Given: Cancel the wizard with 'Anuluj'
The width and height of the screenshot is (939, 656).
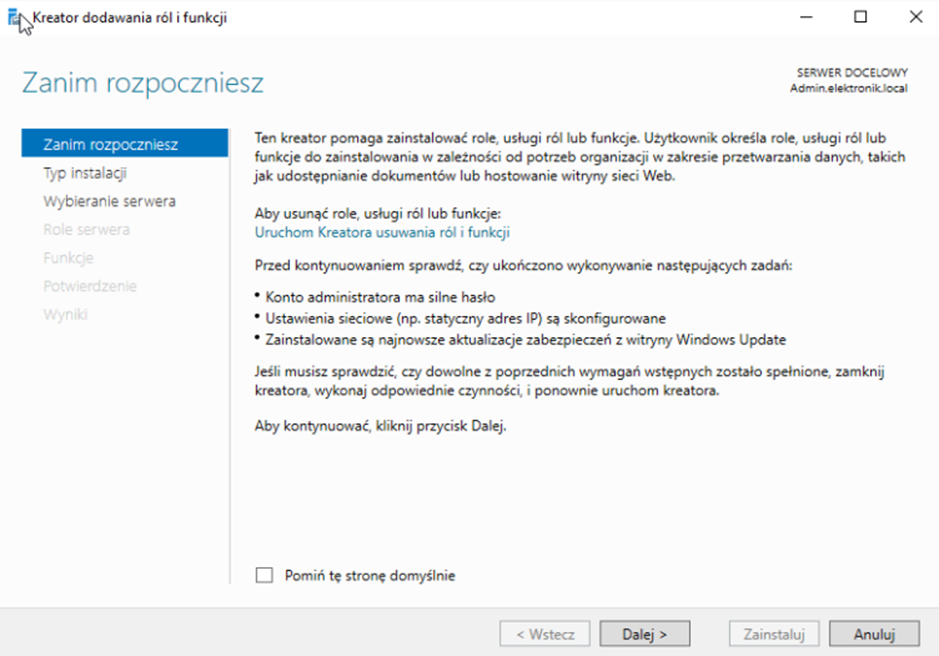Looking at the screenshot, I should coord(873,634).
